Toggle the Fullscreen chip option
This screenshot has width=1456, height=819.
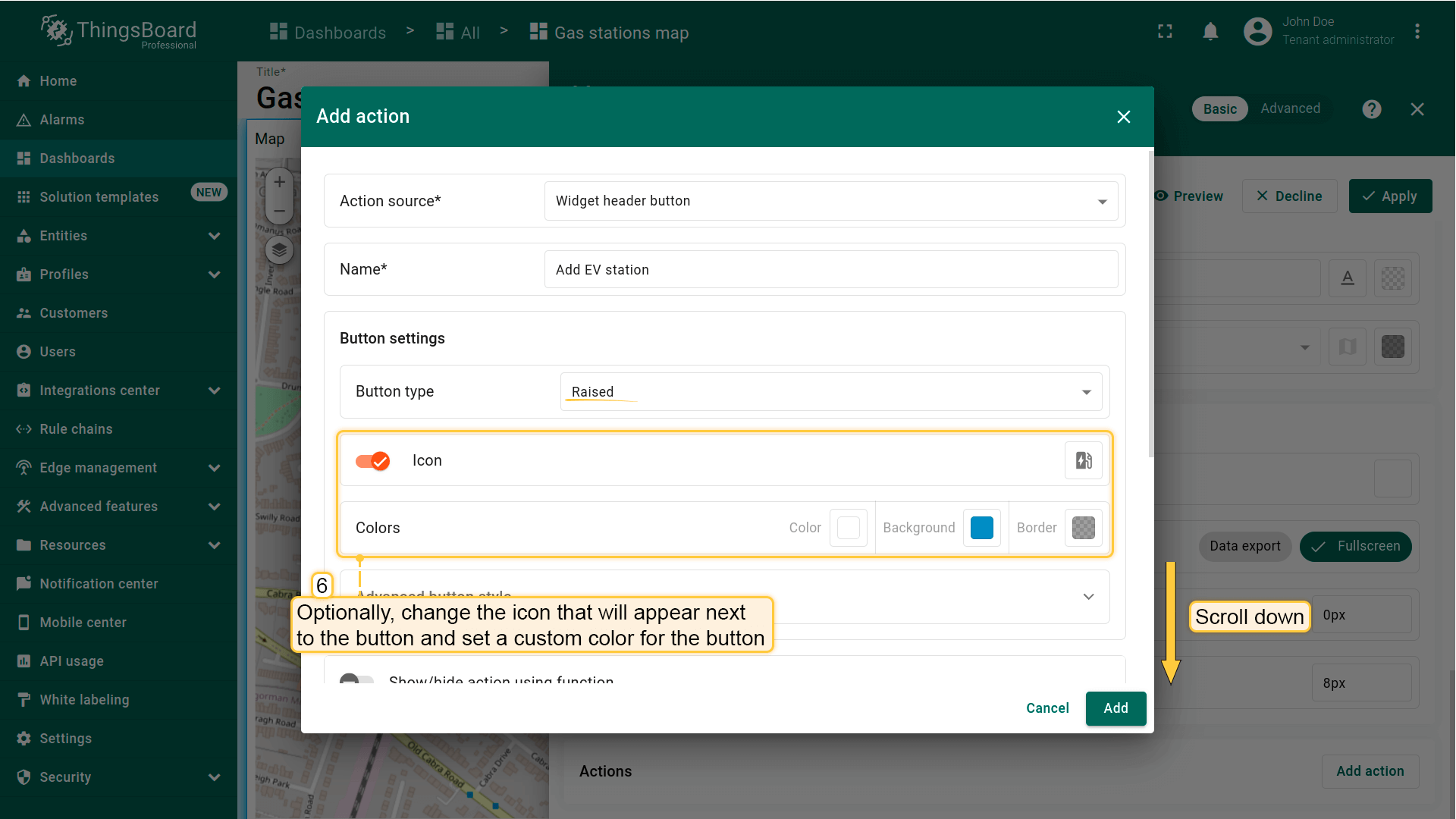pos(1355,546)
